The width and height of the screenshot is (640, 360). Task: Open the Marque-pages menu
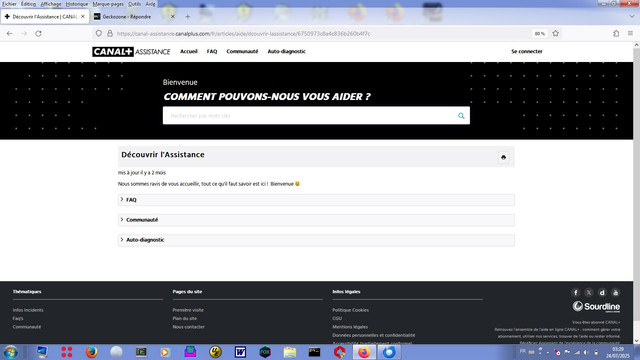coord(108,4)
